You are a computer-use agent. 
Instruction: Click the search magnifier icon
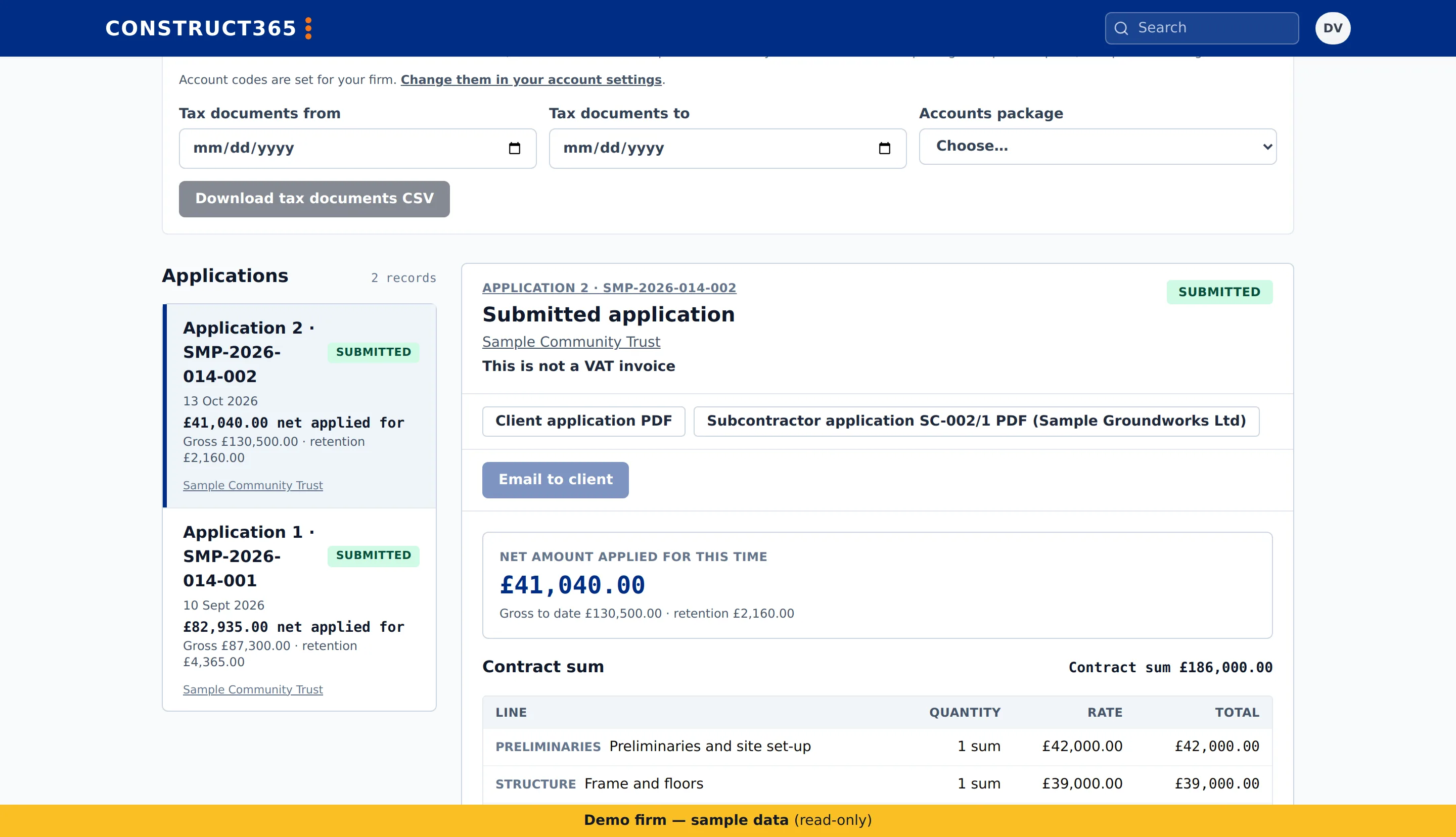(1121, 28)
